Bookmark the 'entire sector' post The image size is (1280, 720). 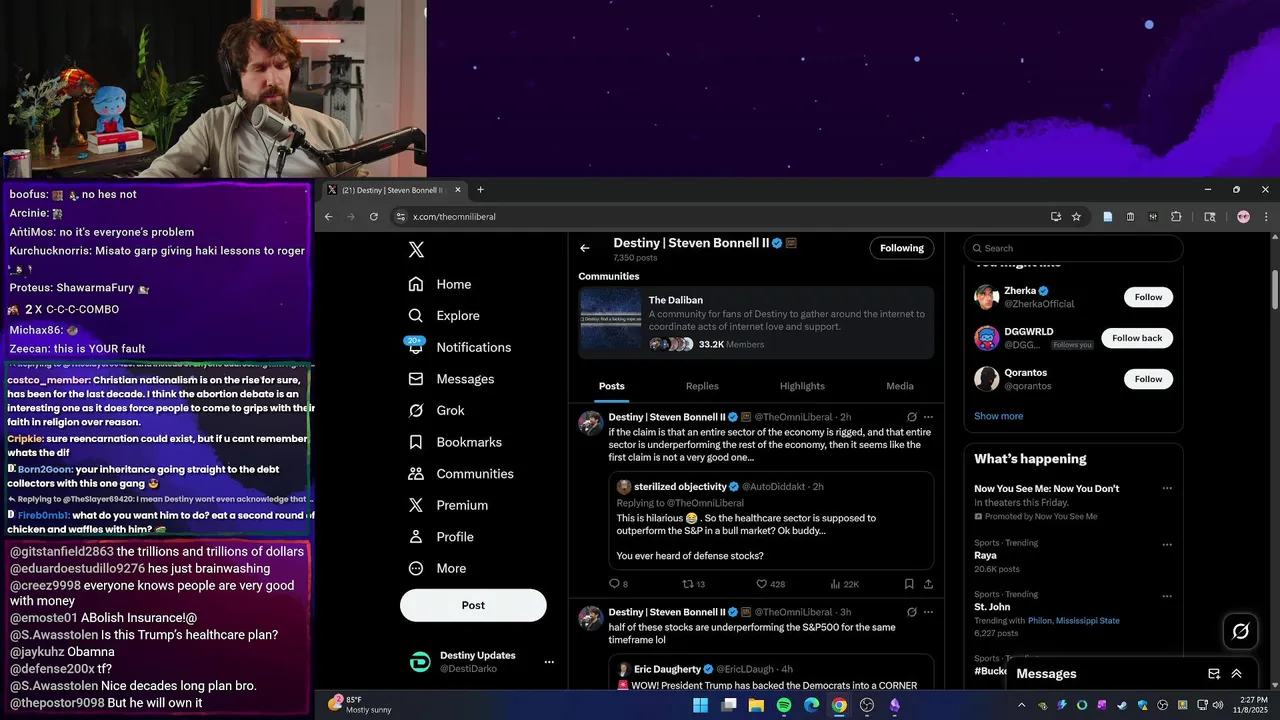tap(909, 584)
